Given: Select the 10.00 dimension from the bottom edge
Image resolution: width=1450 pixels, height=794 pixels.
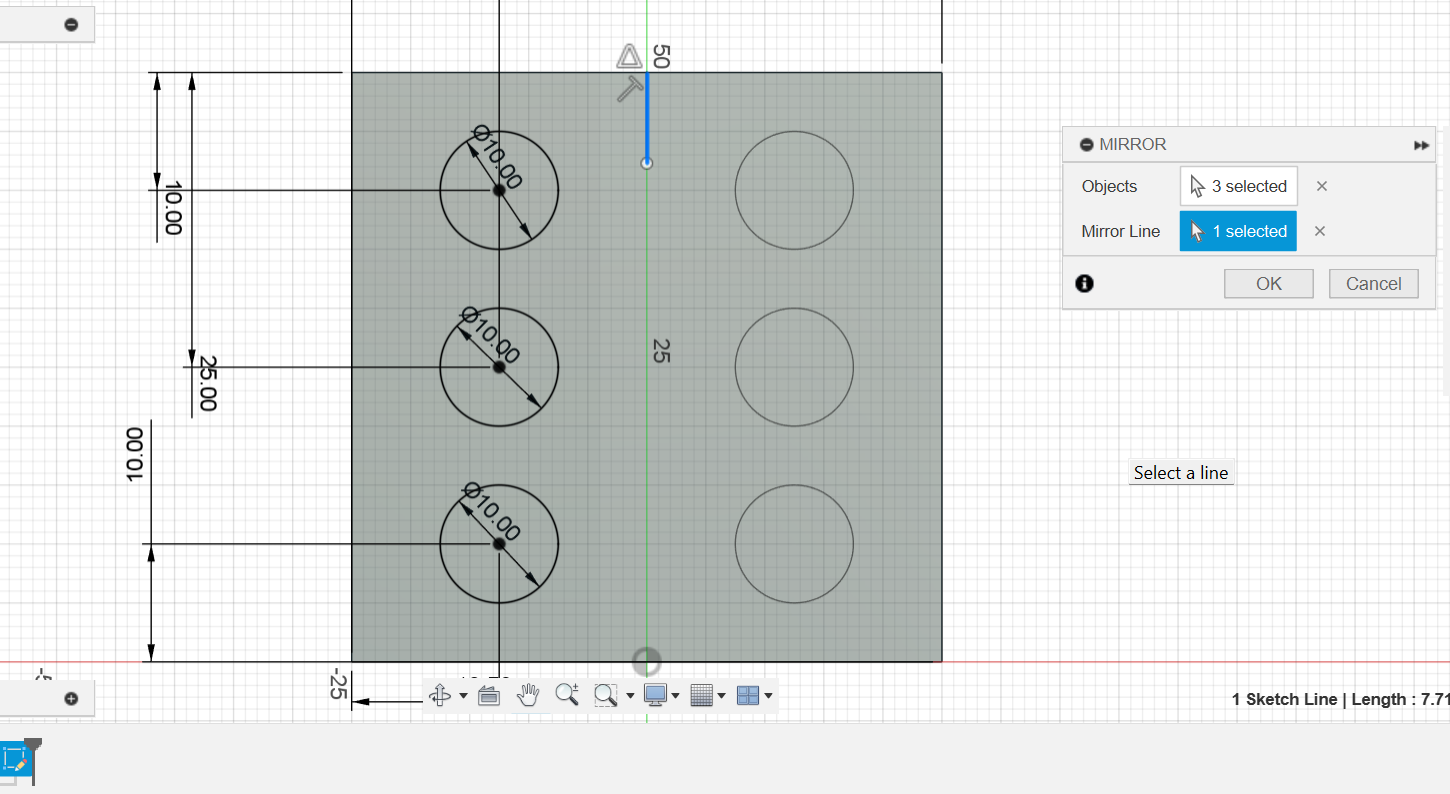Looking at the screenshot, I should click(135, 454).
